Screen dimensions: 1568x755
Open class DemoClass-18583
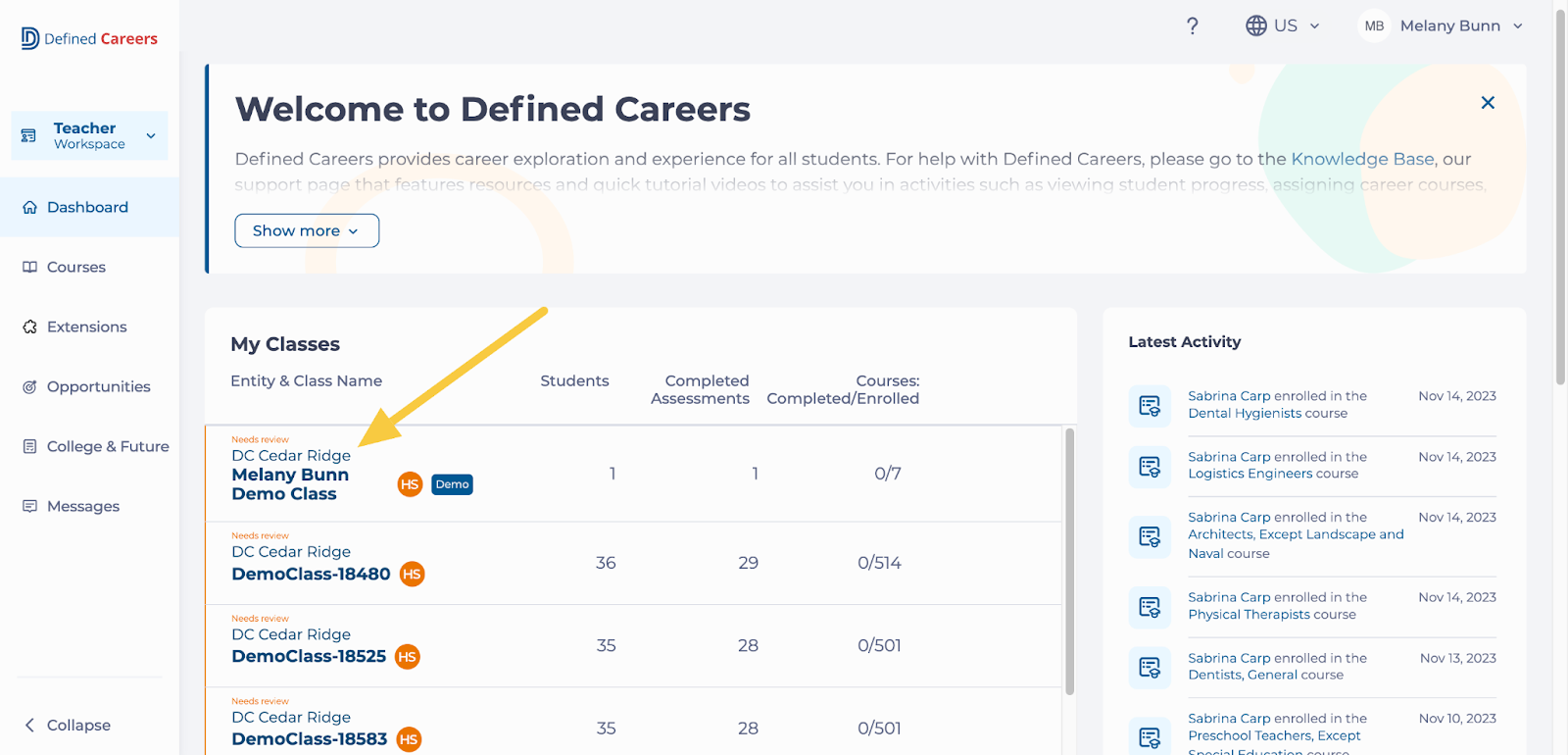pyautogui.click(x=310, y=739)
